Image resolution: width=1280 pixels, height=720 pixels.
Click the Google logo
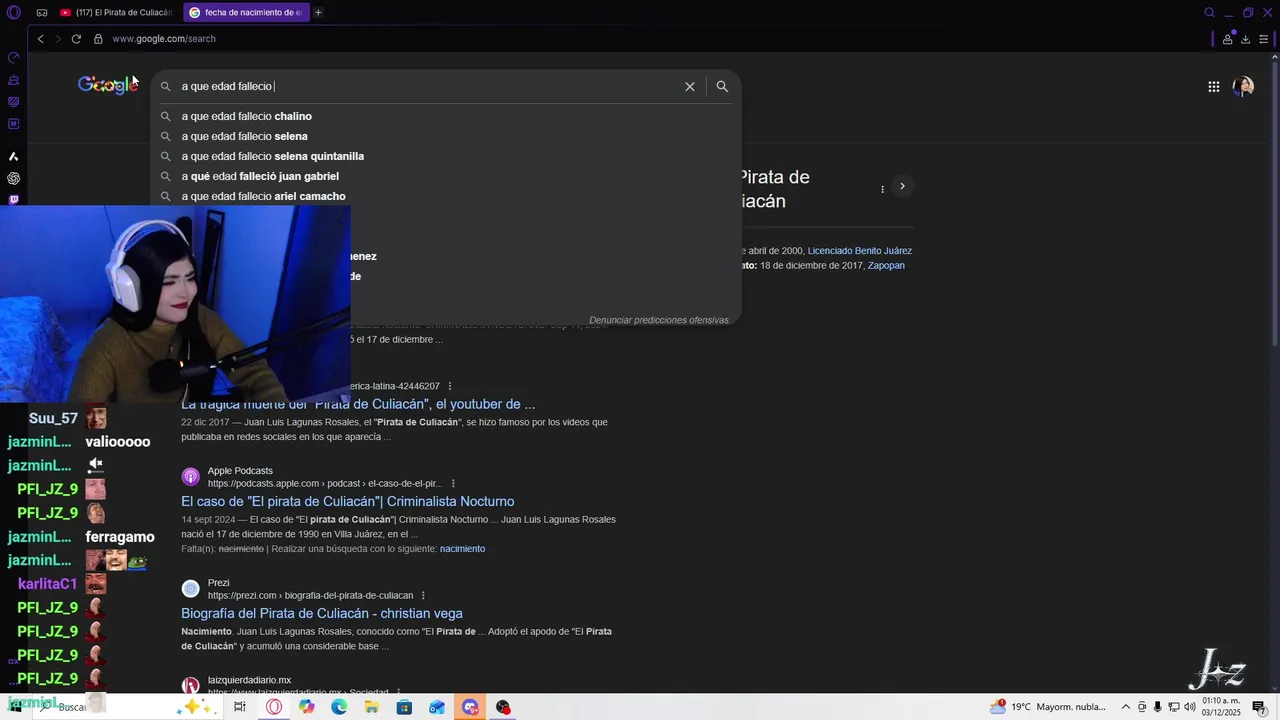pos(108,86)
